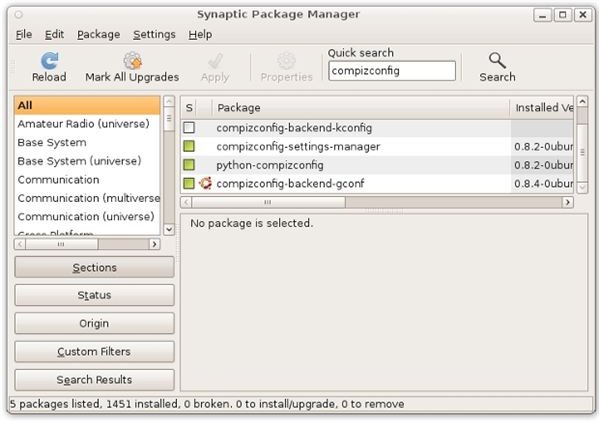Viewport: 600px width, 424px height.
Task: Toggle status box for compizconfig-backend-gconf
Action: 189,183
